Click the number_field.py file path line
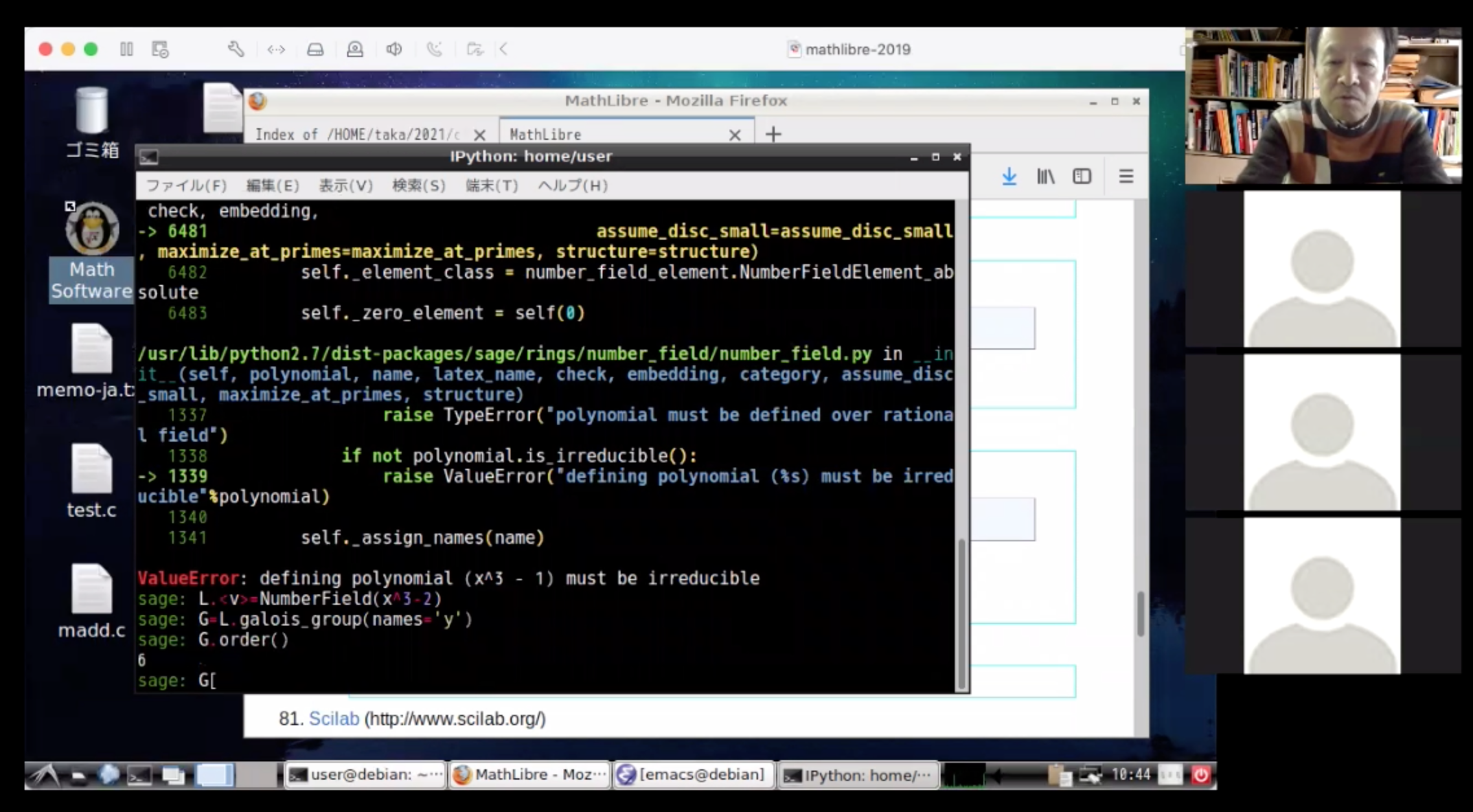 tap(505, 354)
